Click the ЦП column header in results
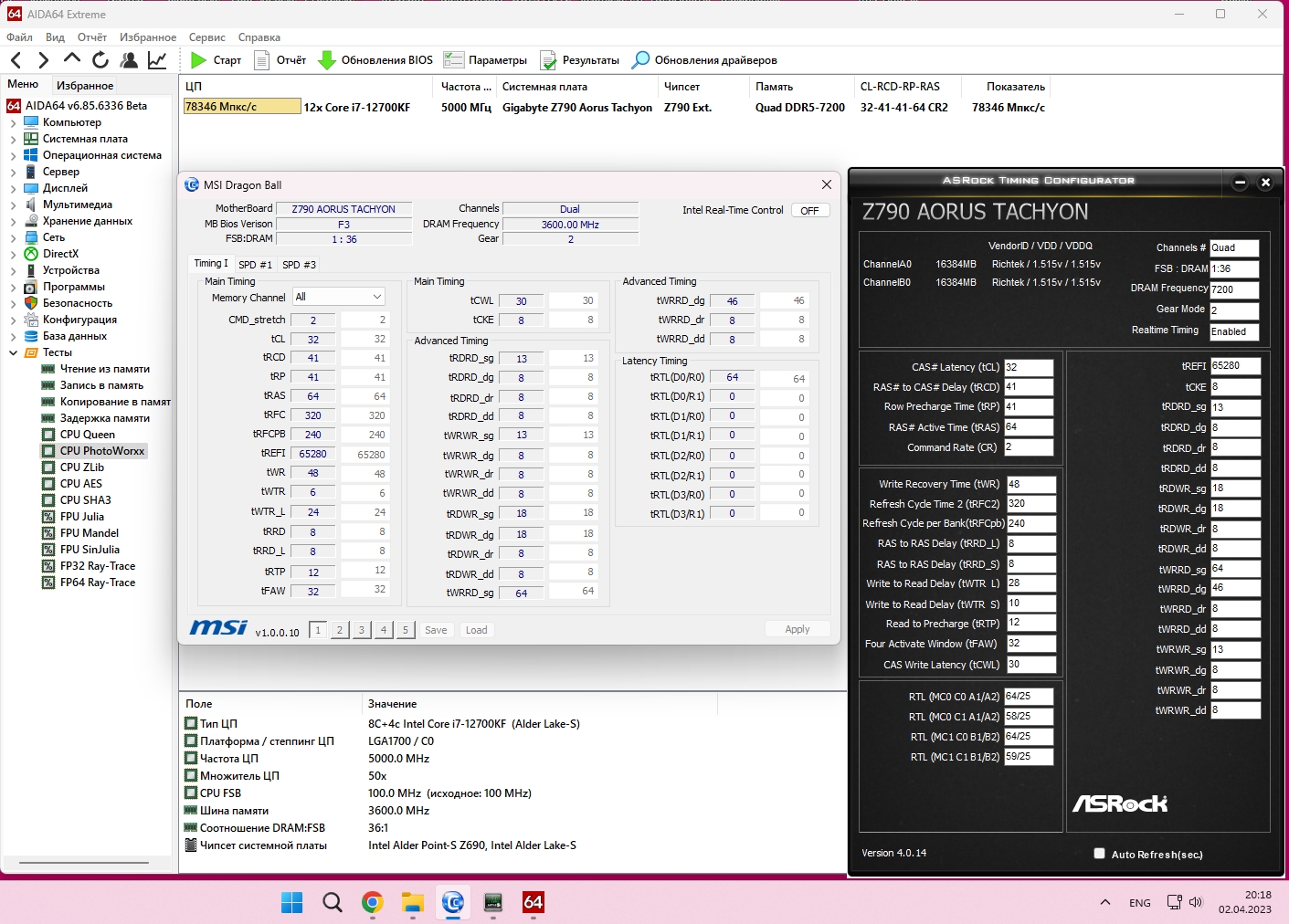The height and width of the screenshot is (924, 1289). [x=306, y=87]
